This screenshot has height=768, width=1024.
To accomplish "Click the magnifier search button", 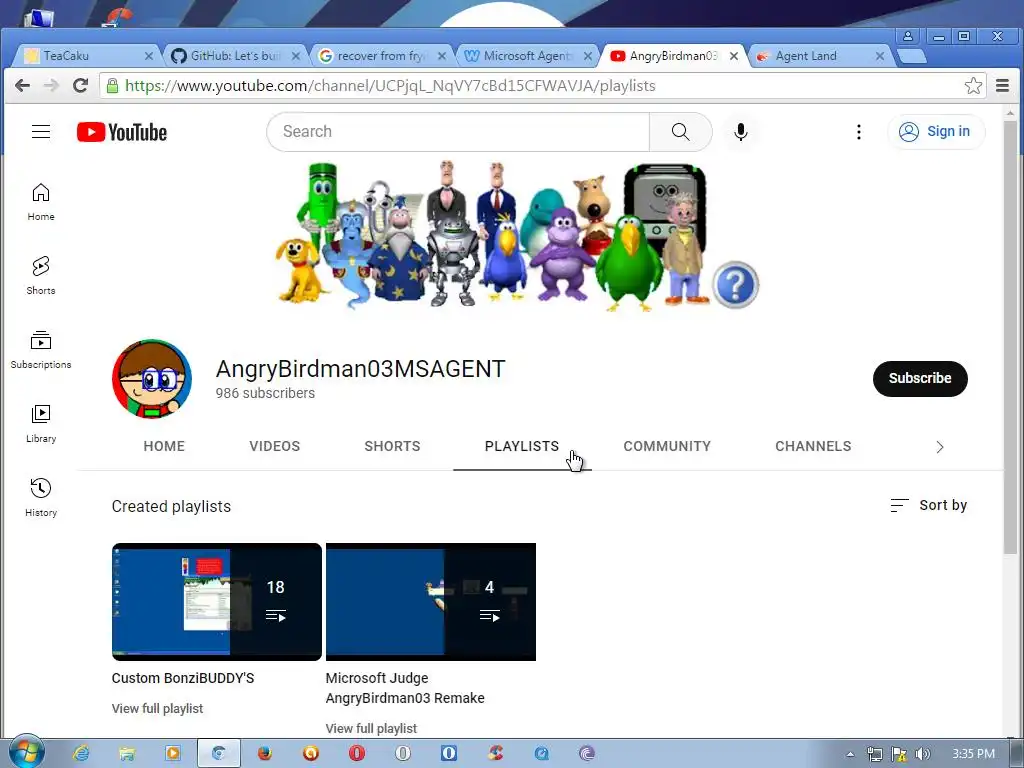I will click(680, 132).
